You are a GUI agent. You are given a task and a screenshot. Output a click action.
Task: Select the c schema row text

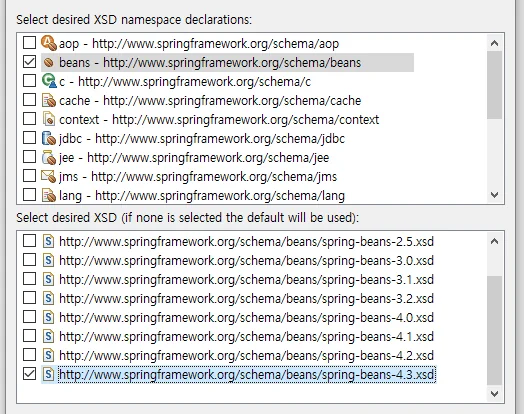coord(185,82)
